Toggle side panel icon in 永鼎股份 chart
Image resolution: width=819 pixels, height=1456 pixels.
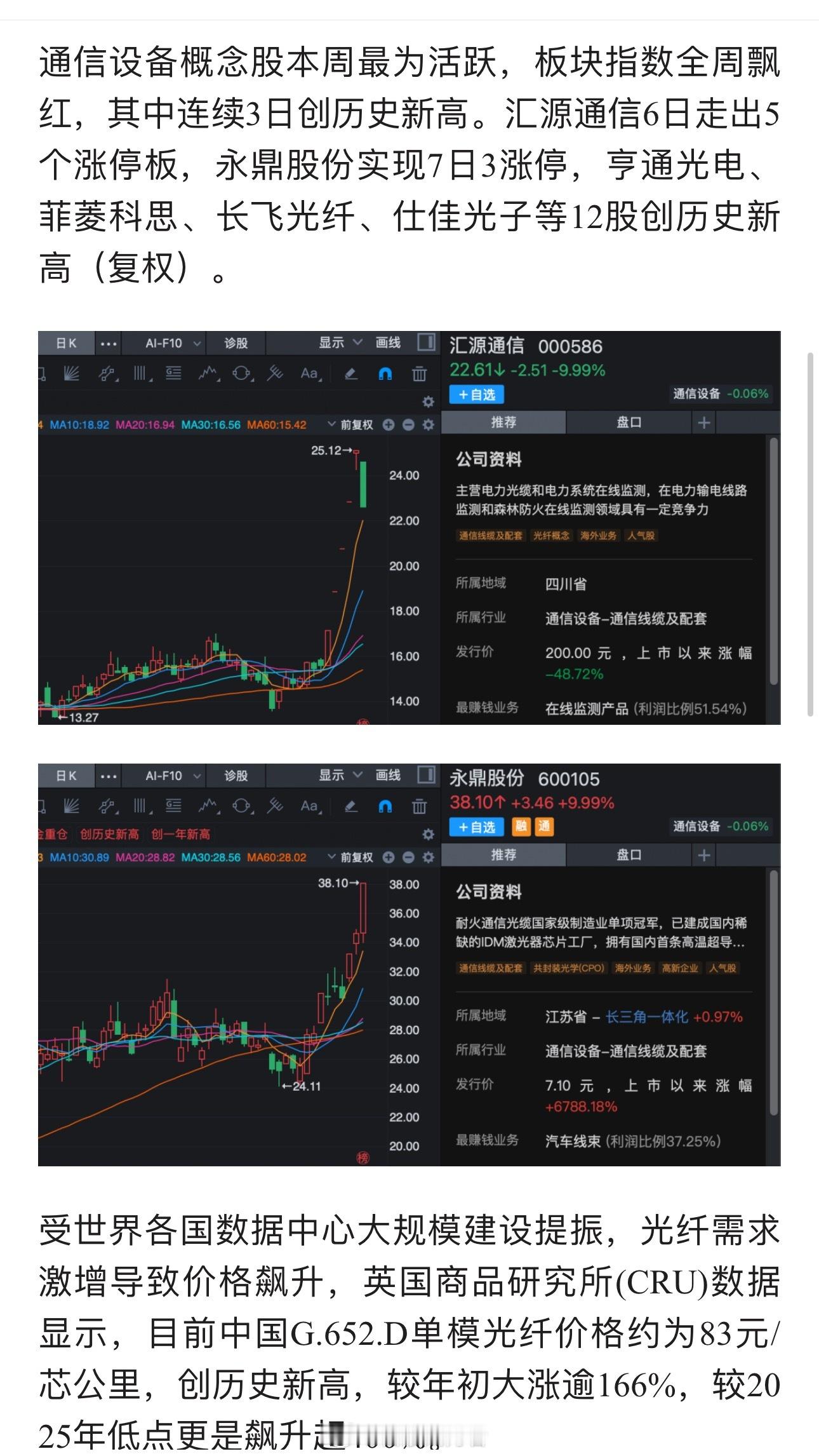point(425,775)
